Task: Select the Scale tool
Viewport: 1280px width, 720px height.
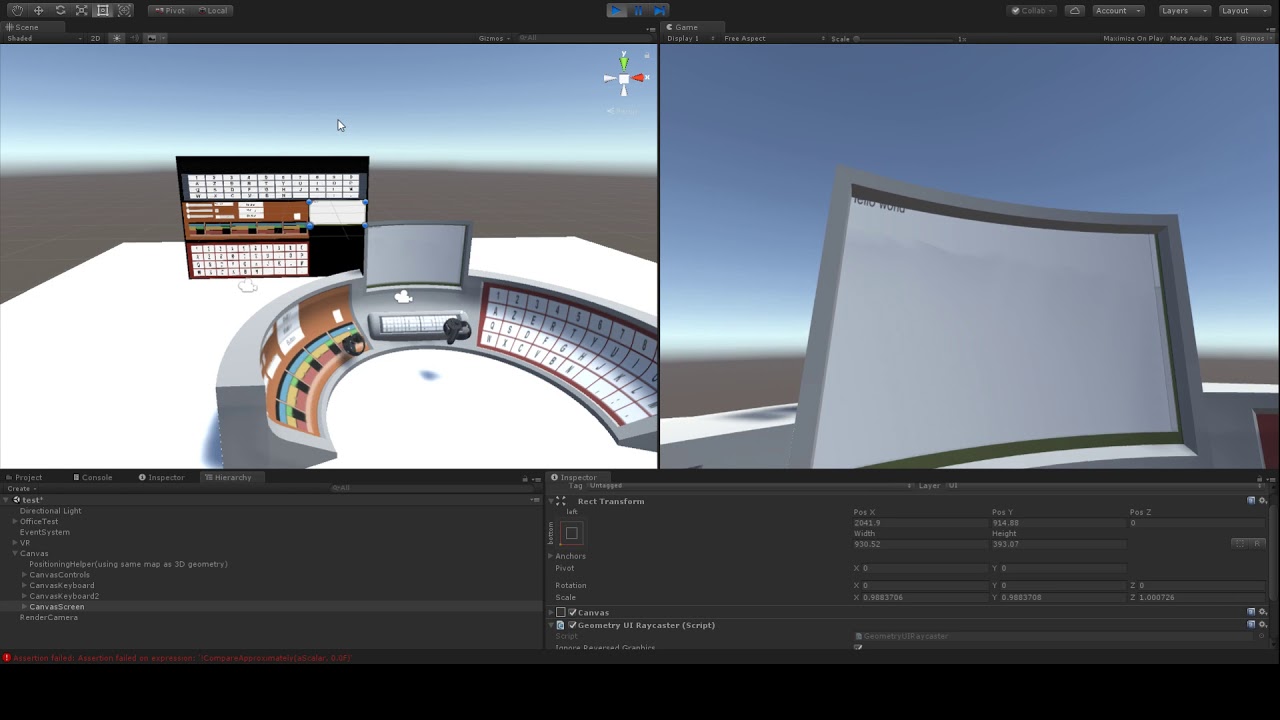Action: coord(83,10)
